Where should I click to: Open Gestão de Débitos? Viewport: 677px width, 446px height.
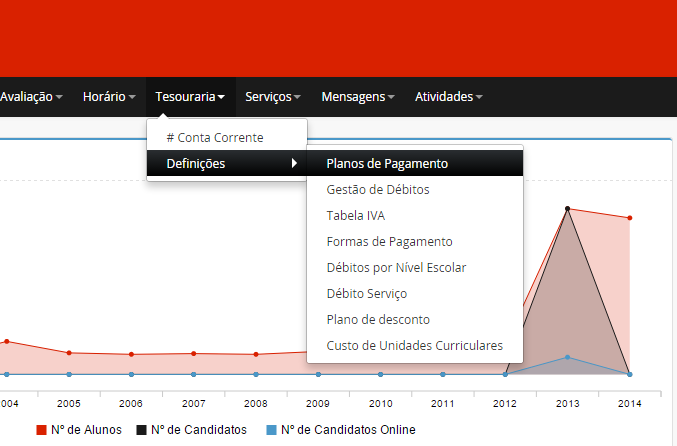point(378,190)
